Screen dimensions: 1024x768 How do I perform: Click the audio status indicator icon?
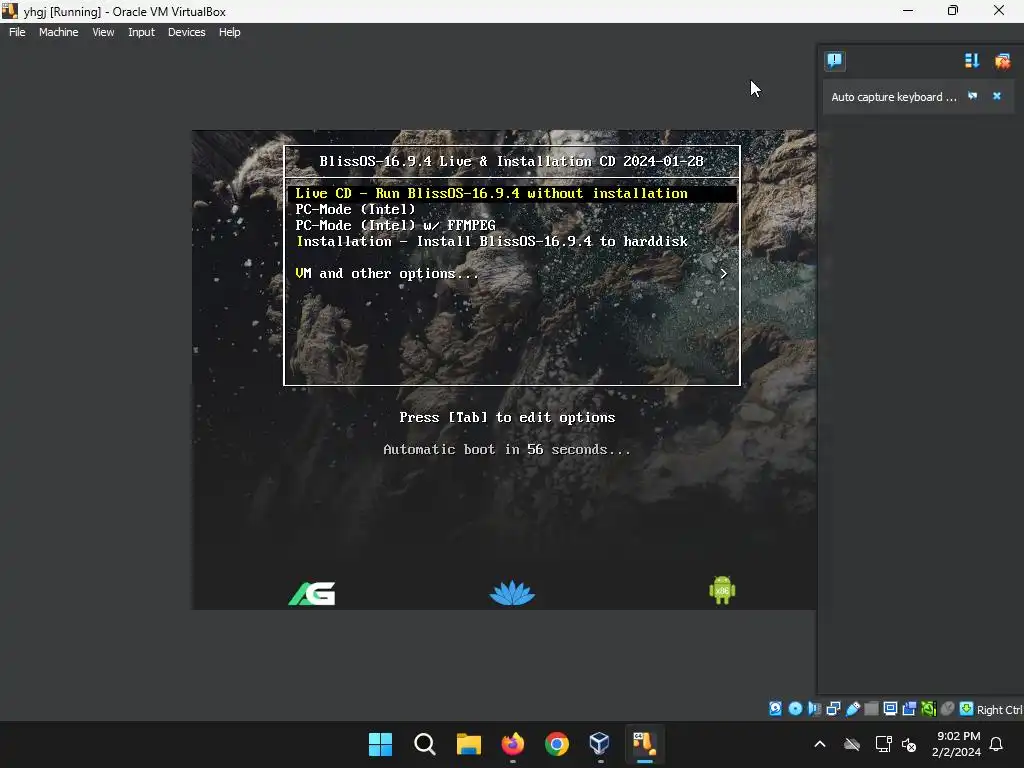coord(814,709)
